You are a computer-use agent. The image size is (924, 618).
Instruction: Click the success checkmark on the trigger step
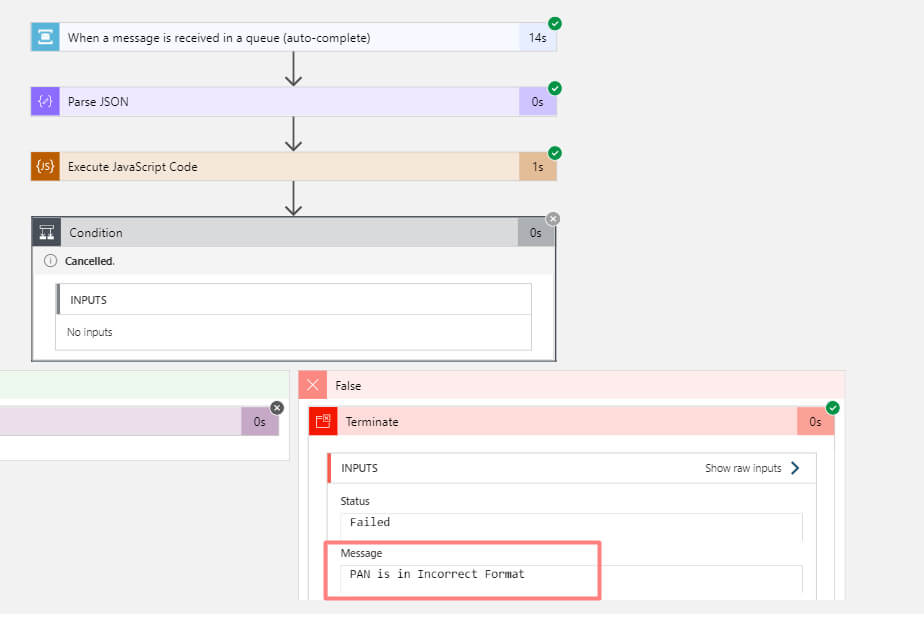(553, 23)
